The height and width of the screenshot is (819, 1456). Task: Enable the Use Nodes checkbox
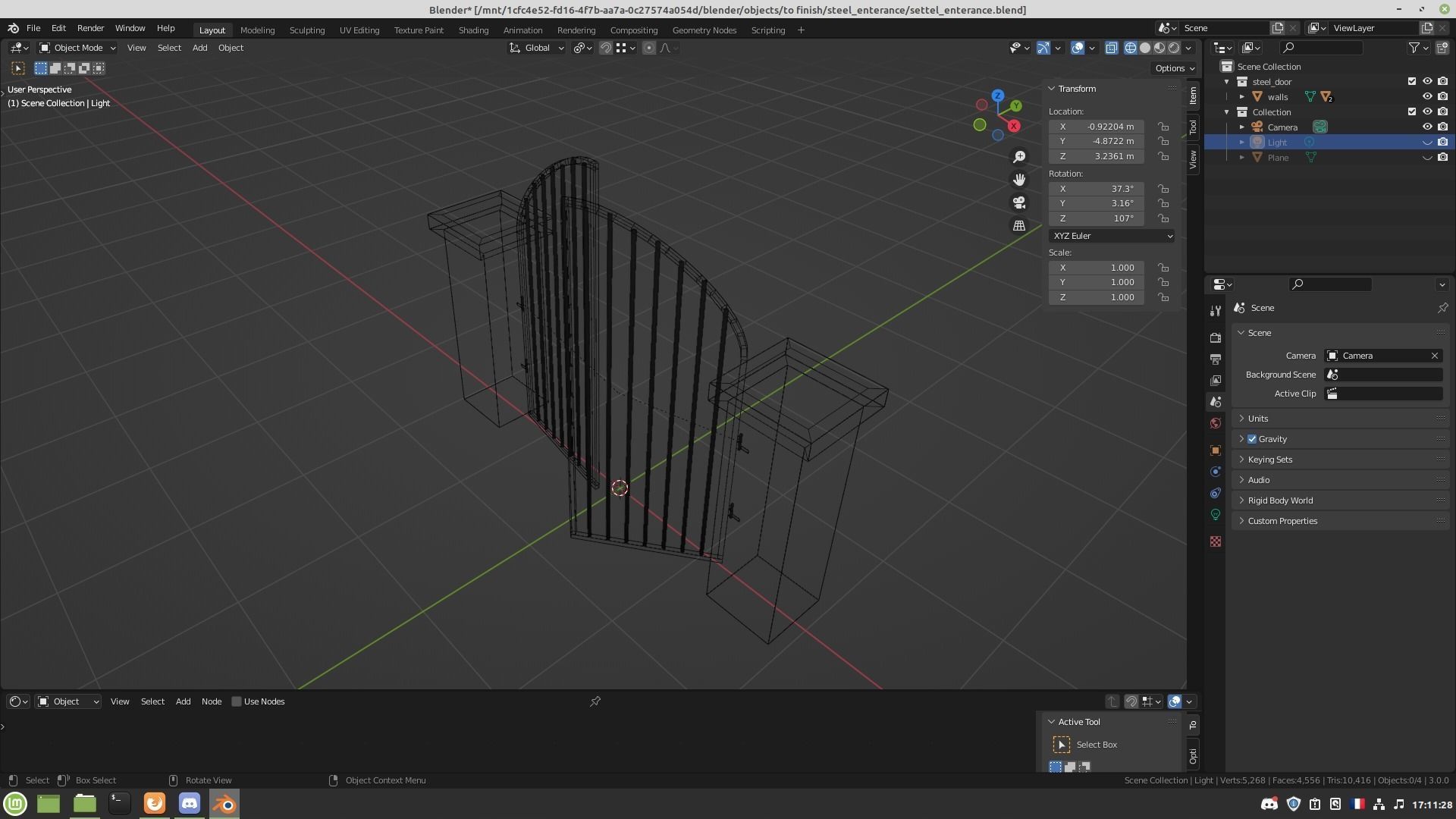click(237, 701)
